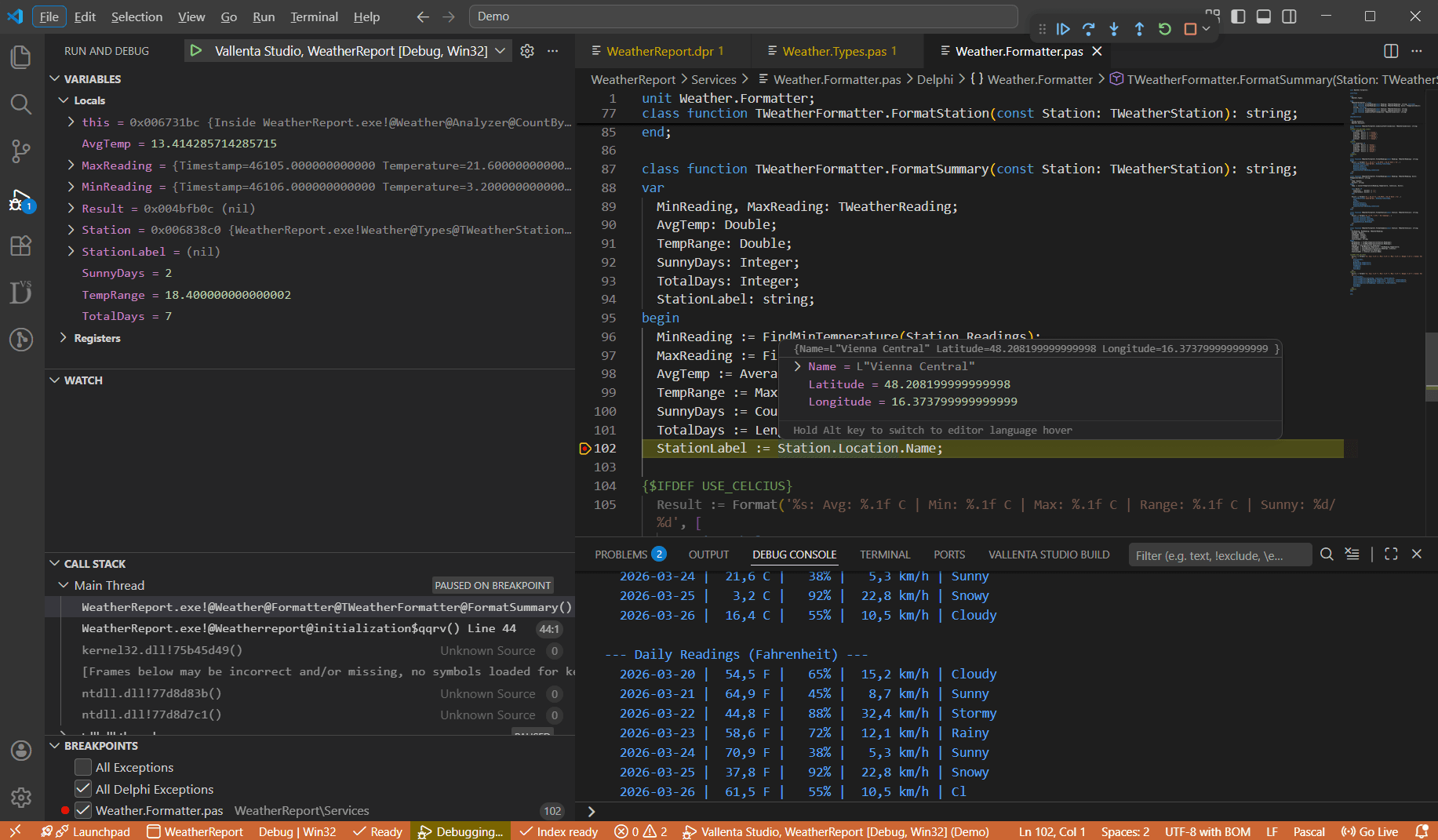Split the editor to the right
This screenshot has width=1438, height=840.
pyautogui.click(x=1391, y=51)
